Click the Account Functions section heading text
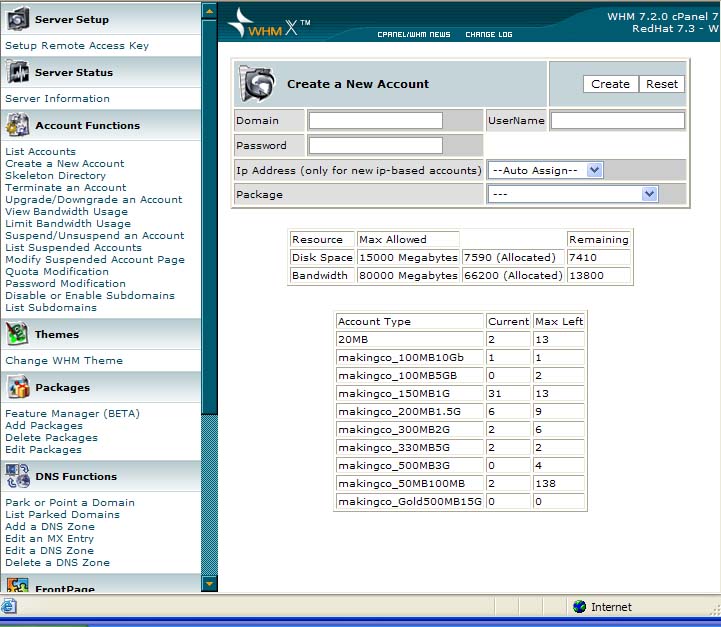 (x=87, y=125)
